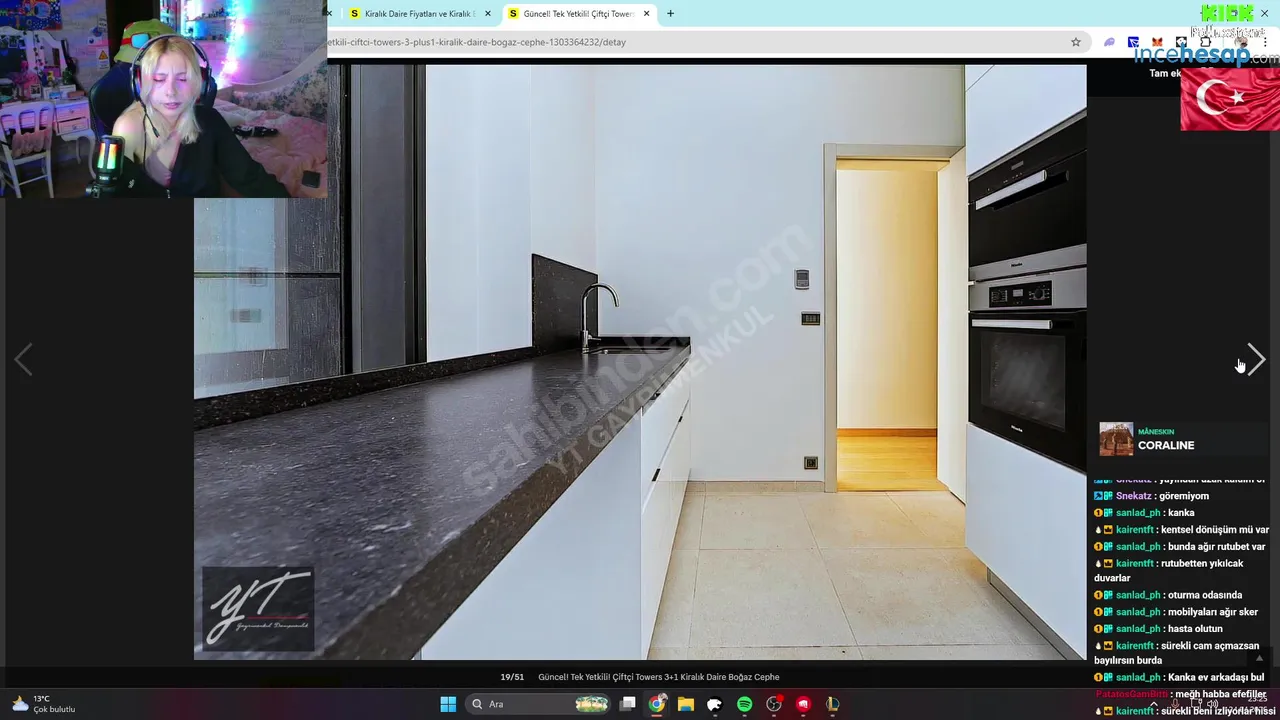Open Spotify from the taskbar
Viewport: 1280px width, 720px height.
744,704
